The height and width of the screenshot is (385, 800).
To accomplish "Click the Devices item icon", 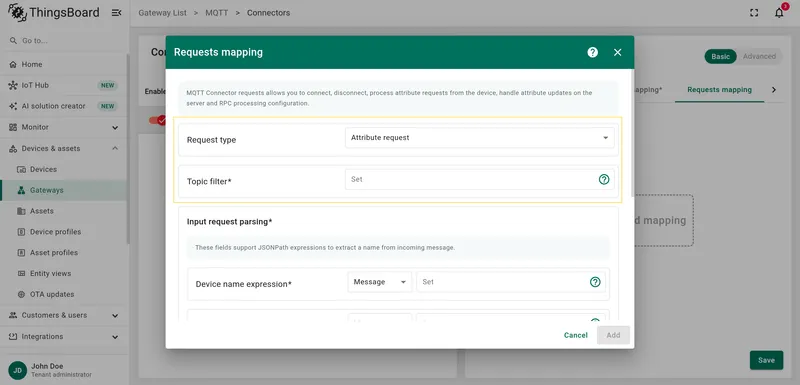I will click(x=21, y=169).
